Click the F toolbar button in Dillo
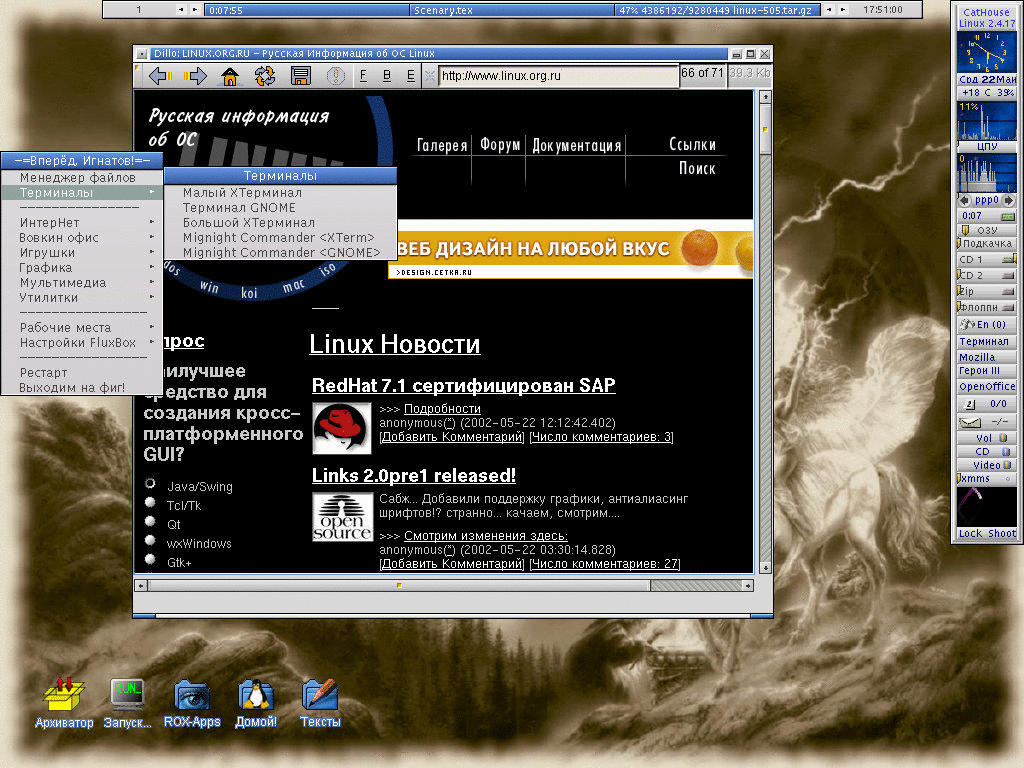The height and width of the screenshot is (768, 1024). click(363, 76)
